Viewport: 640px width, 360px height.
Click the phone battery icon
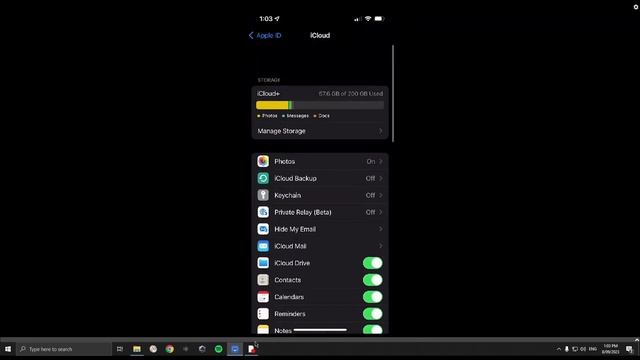(379, 19)
